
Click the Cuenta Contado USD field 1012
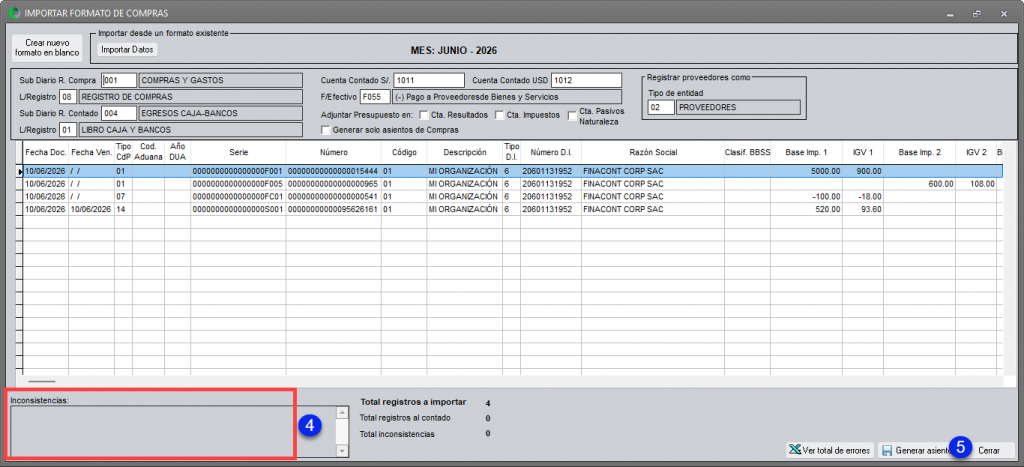586,80
